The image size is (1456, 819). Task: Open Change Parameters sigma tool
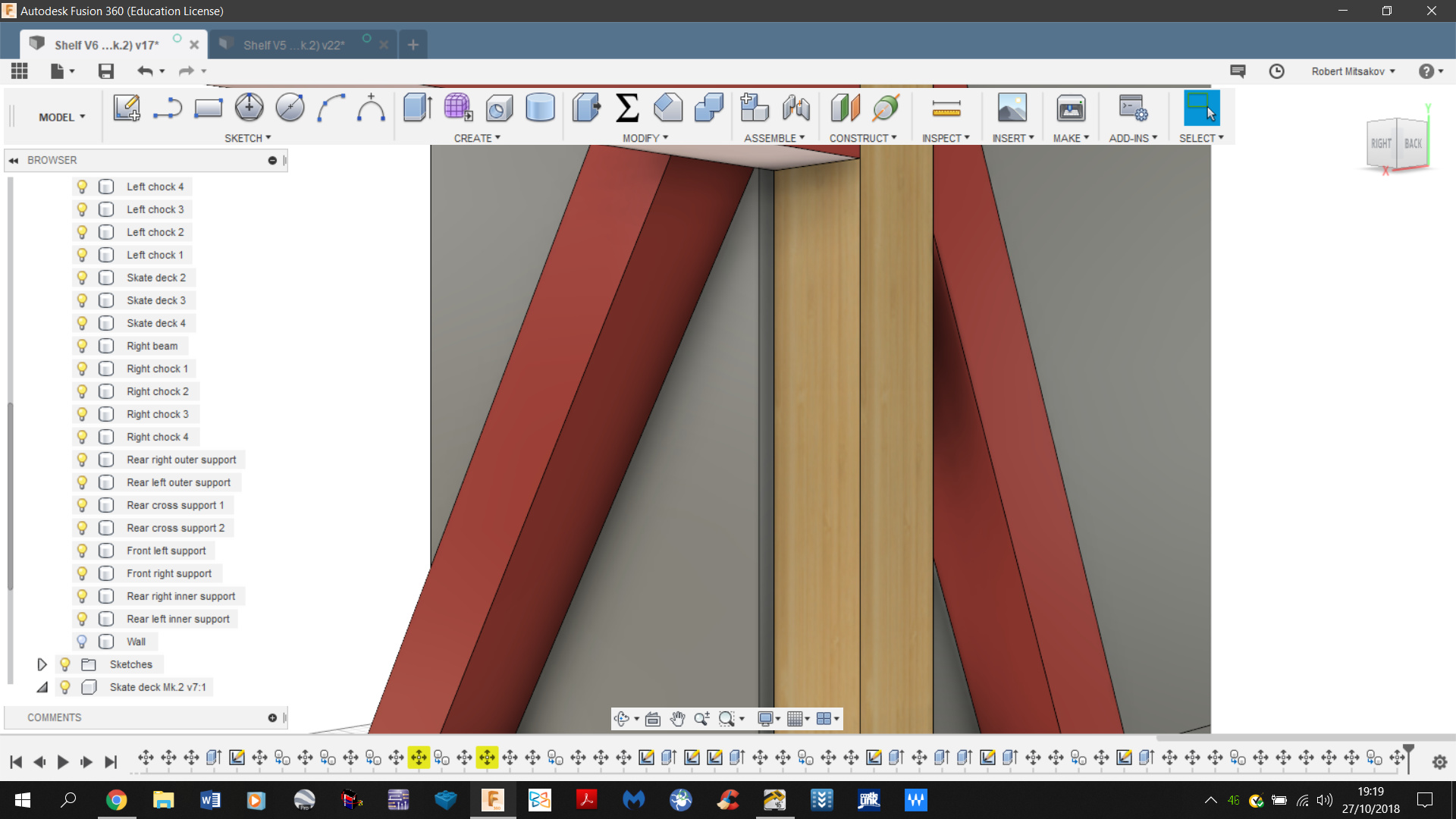pos(627,108)
